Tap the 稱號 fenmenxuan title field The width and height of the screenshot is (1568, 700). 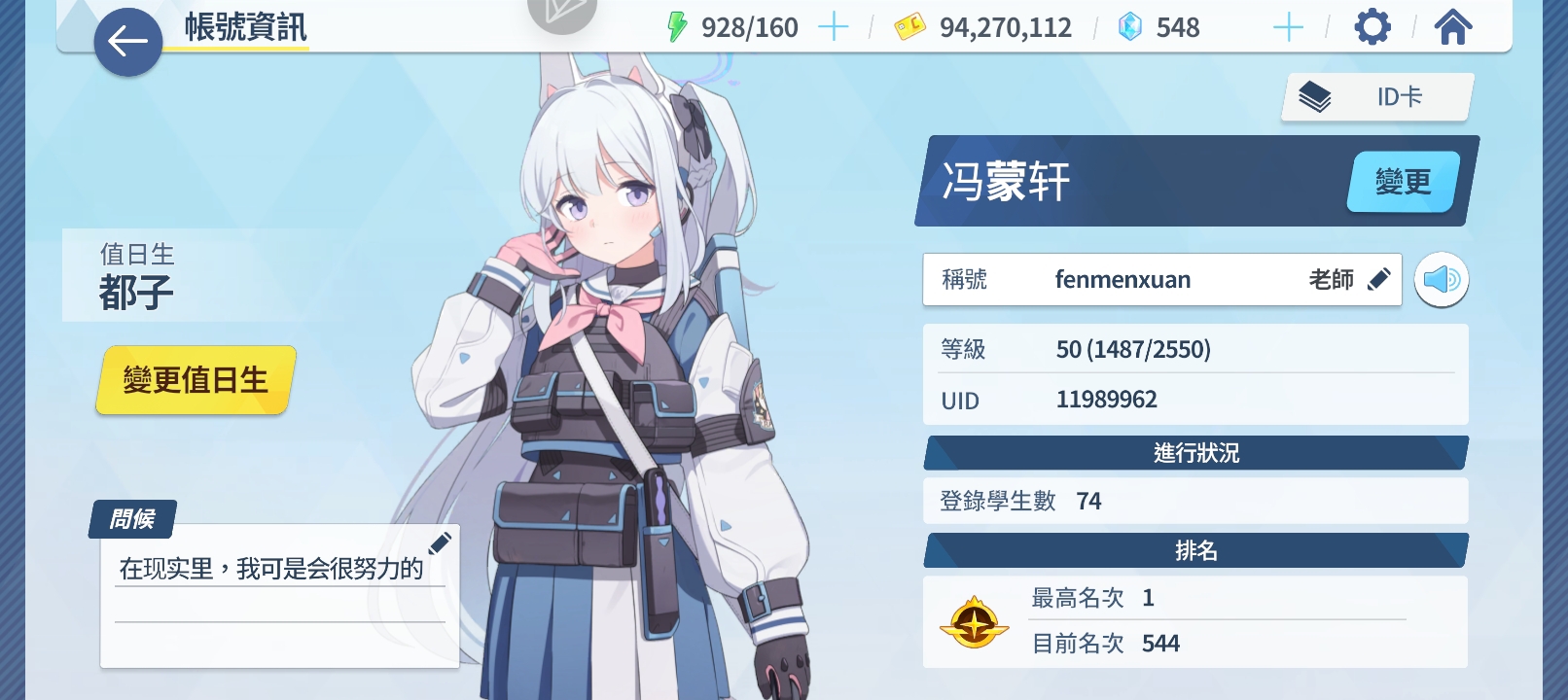(x=1162, y=280)
